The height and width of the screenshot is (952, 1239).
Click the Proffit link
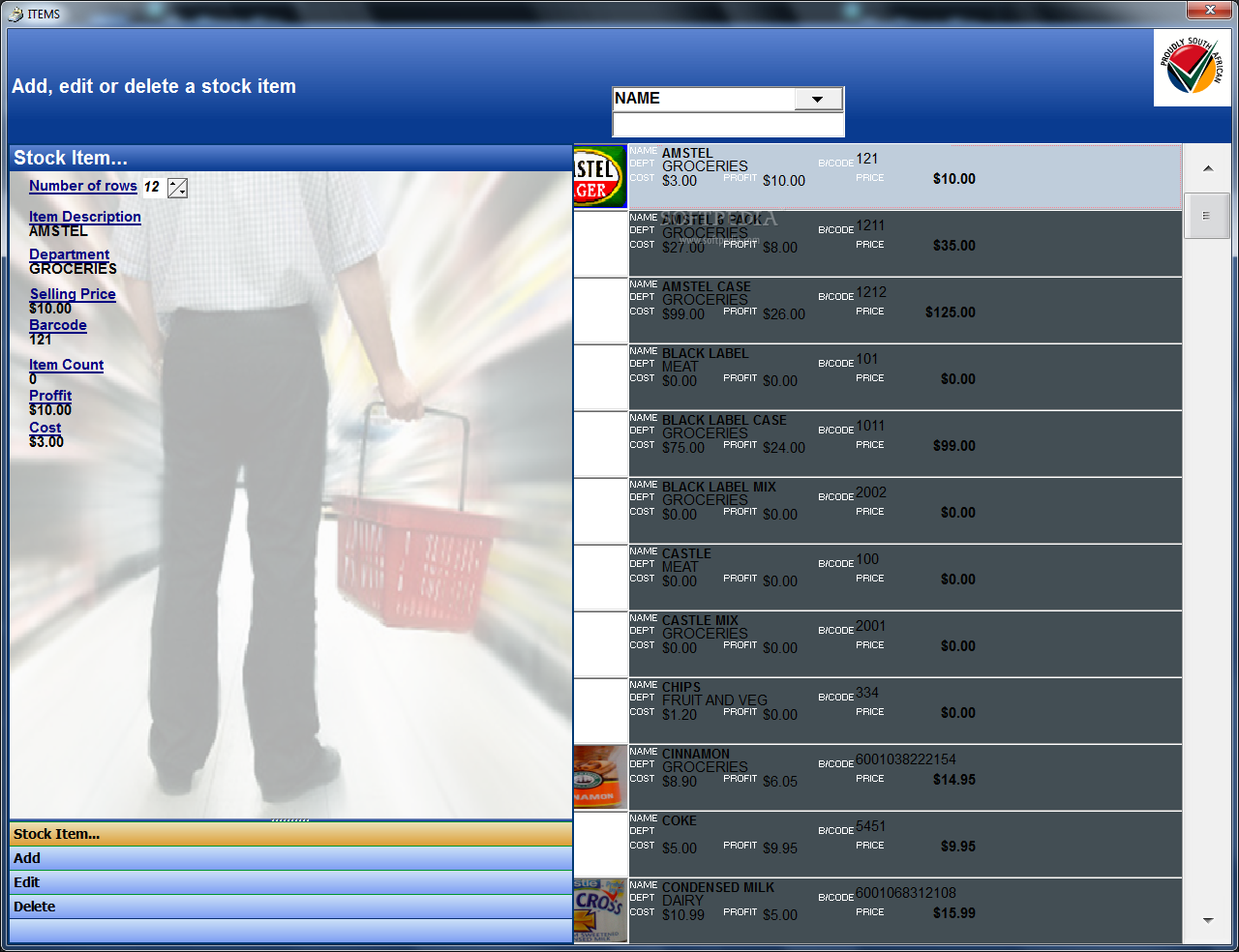click(x=50, y=396)
